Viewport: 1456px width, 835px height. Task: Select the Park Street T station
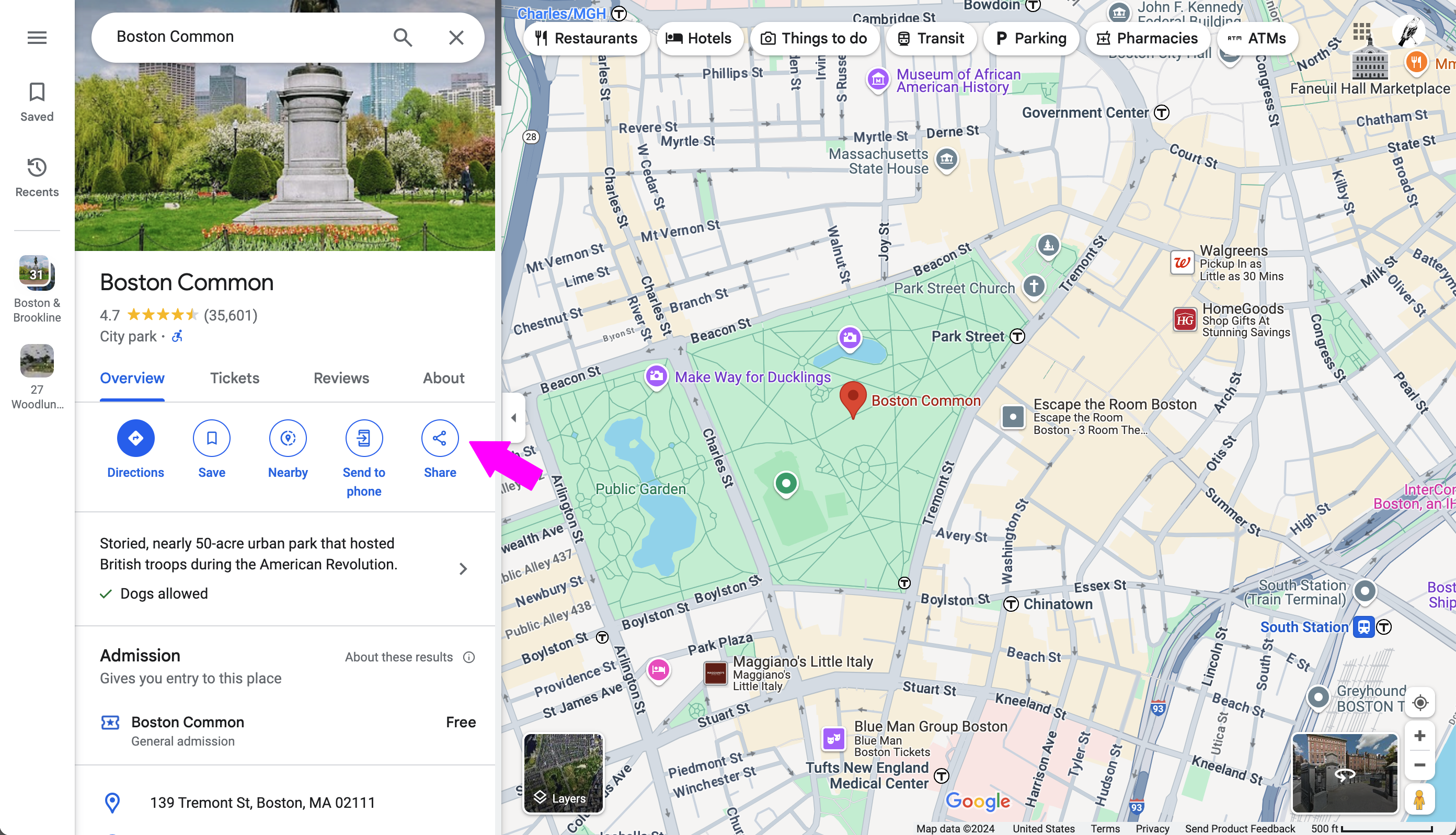[1017, 337]
